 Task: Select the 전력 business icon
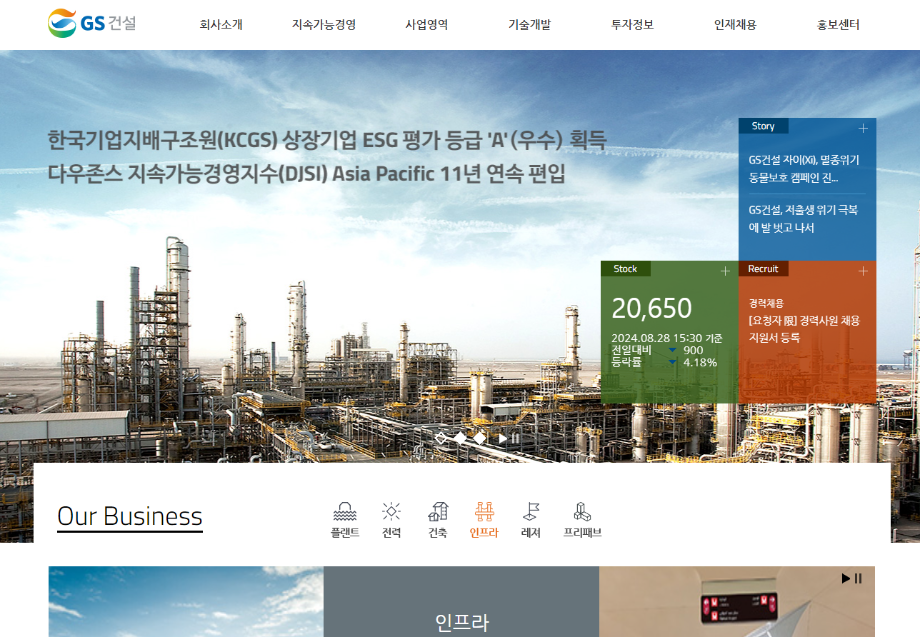pyautogui.click(x=391, y=520)
